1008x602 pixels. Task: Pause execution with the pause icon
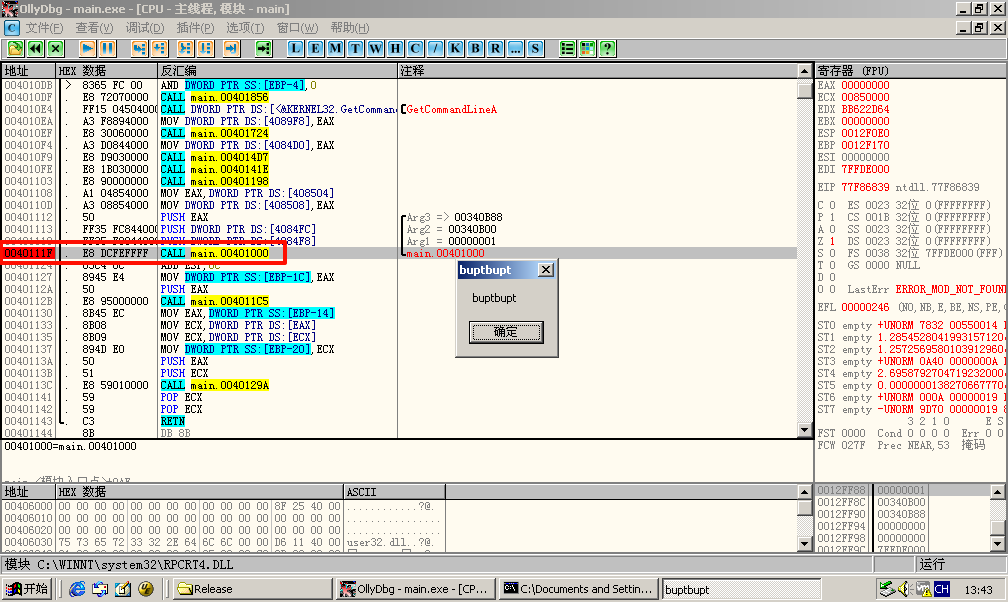107,48
